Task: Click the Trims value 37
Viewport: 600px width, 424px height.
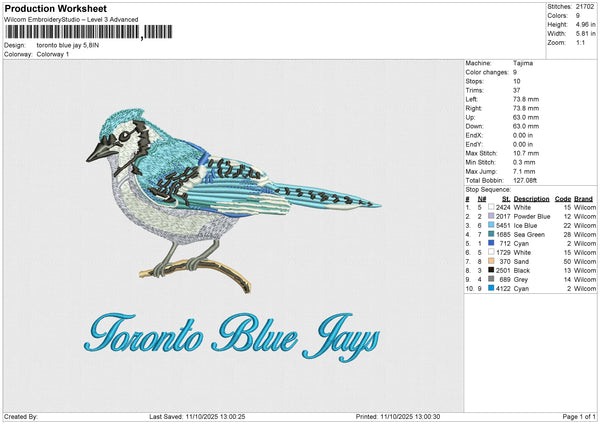Action: click(x=517, y=90)
